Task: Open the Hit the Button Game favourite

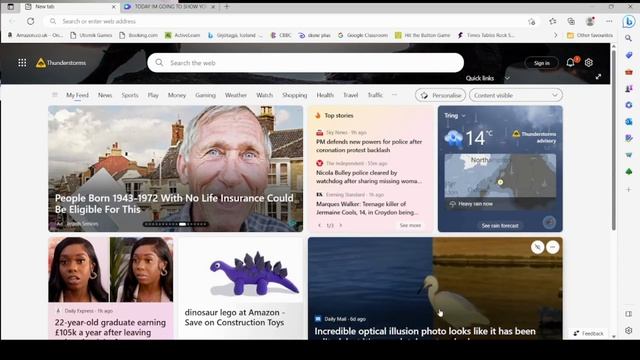Action: coord(422,36)
